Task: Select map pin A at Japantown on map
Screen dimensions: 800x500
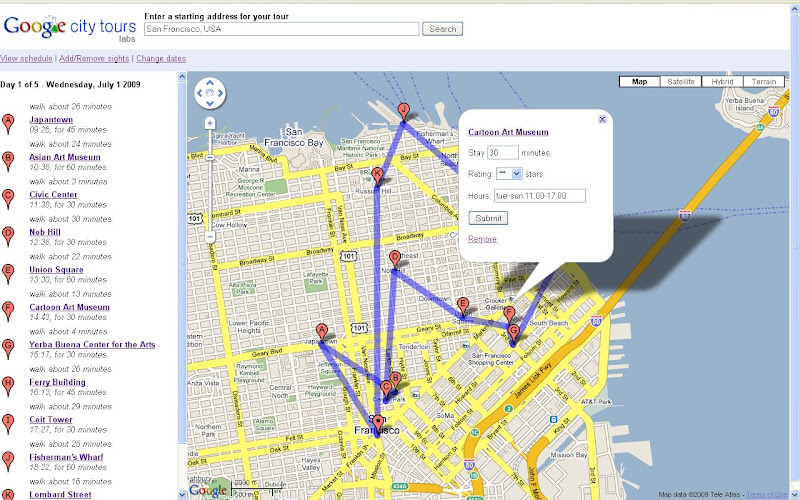Action: click(x=321, y=333)
